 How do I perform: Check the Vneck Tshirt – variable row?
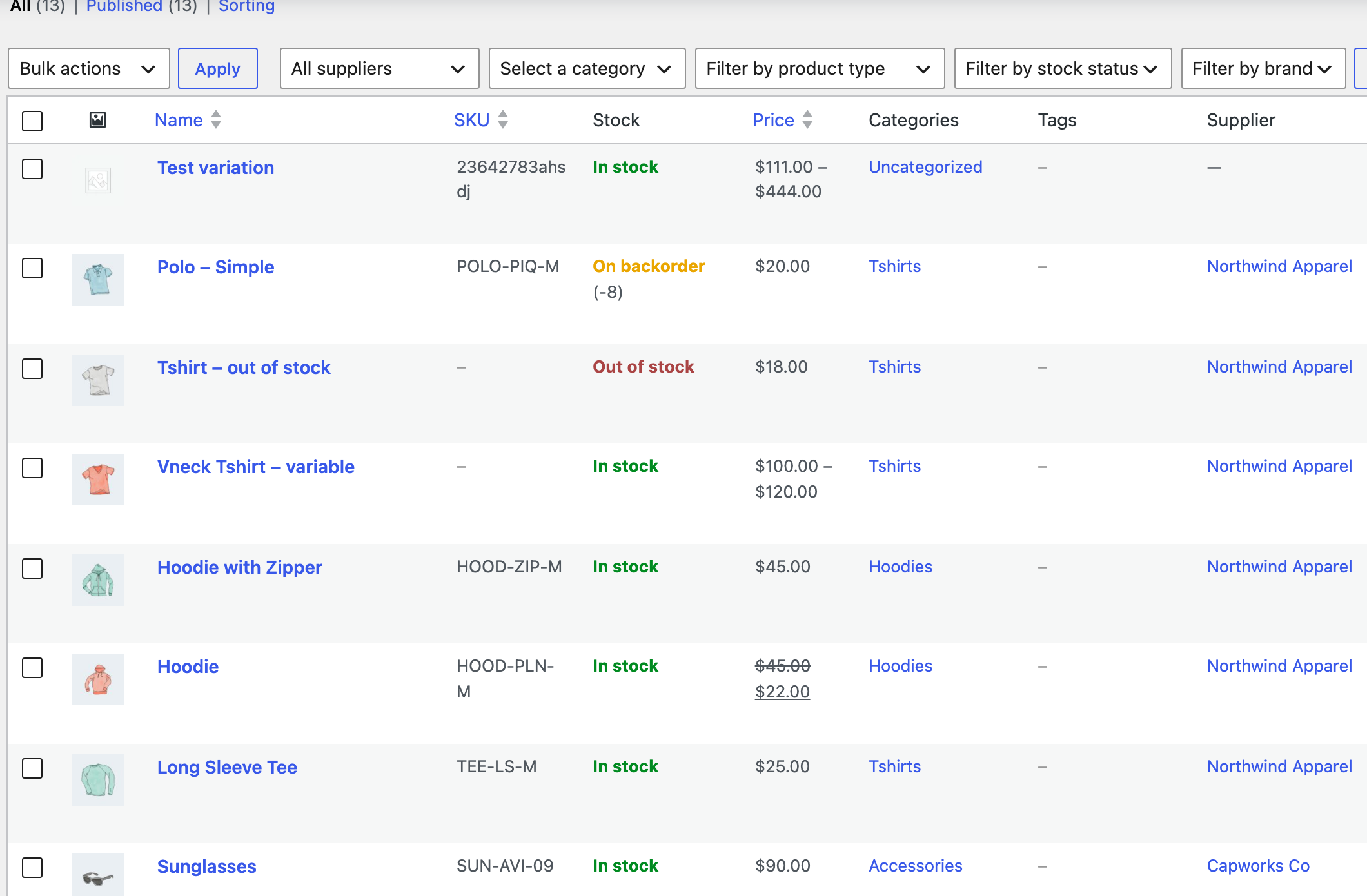coord(32,468)
